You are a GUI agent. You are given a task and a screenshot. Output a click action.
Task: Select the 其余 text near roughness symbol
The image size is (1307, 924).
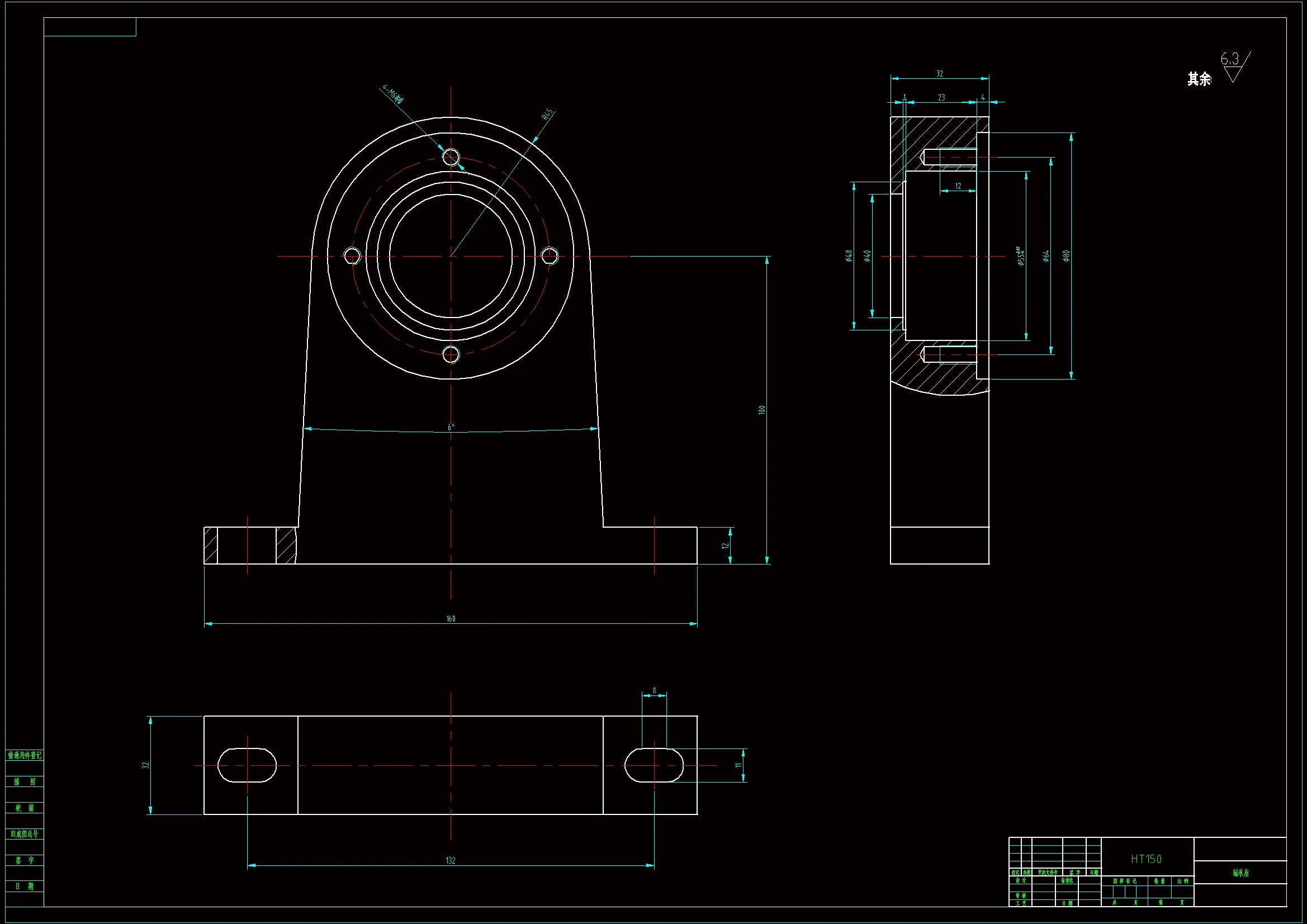coord(1199,79)
